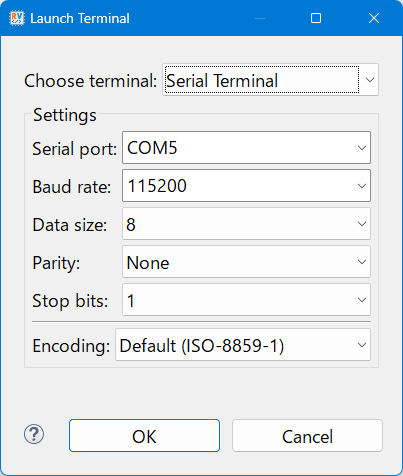
Task: Click the help question mark icon
Action: (x=34, y=434)
